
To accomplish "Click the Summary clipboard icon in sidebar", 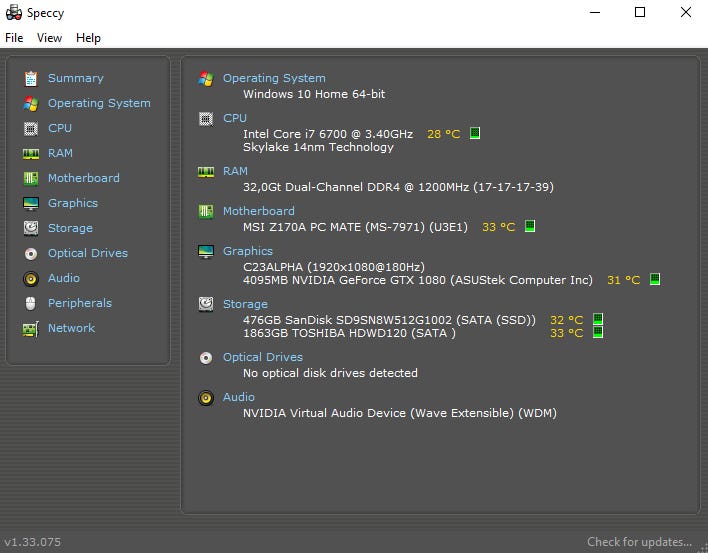I will 30,78.
